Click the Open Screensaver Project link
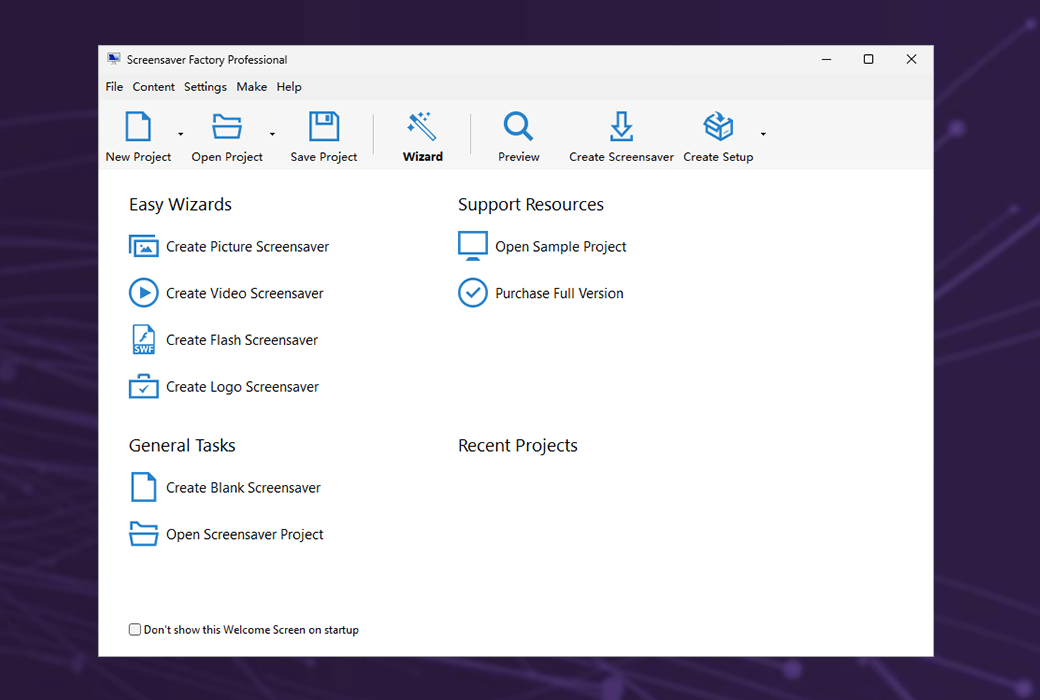Viewport: 1040px width, 700px height. click(245, 534)
